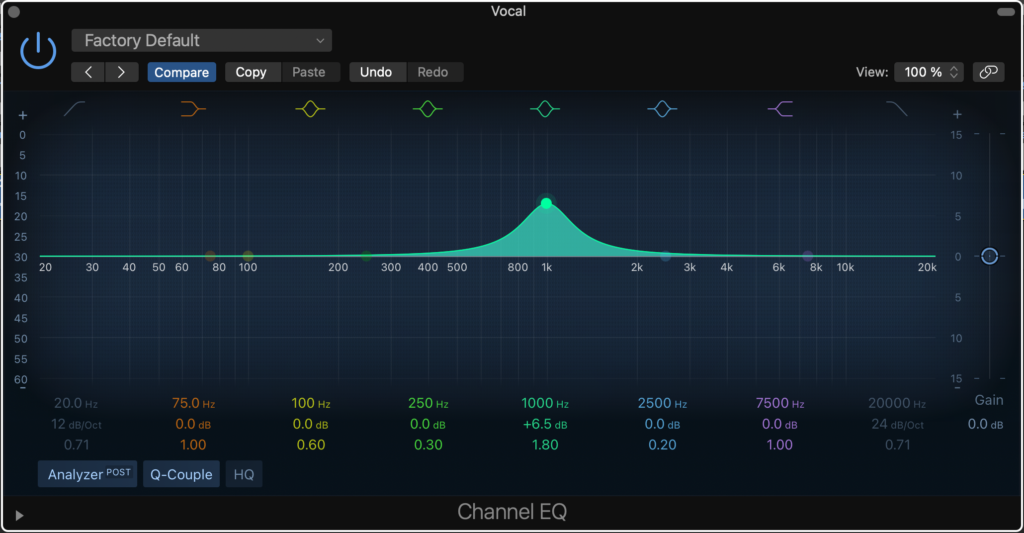Click the 1.80 Q value
Viewport: 1024px width, 533px height.
(545, 445)
